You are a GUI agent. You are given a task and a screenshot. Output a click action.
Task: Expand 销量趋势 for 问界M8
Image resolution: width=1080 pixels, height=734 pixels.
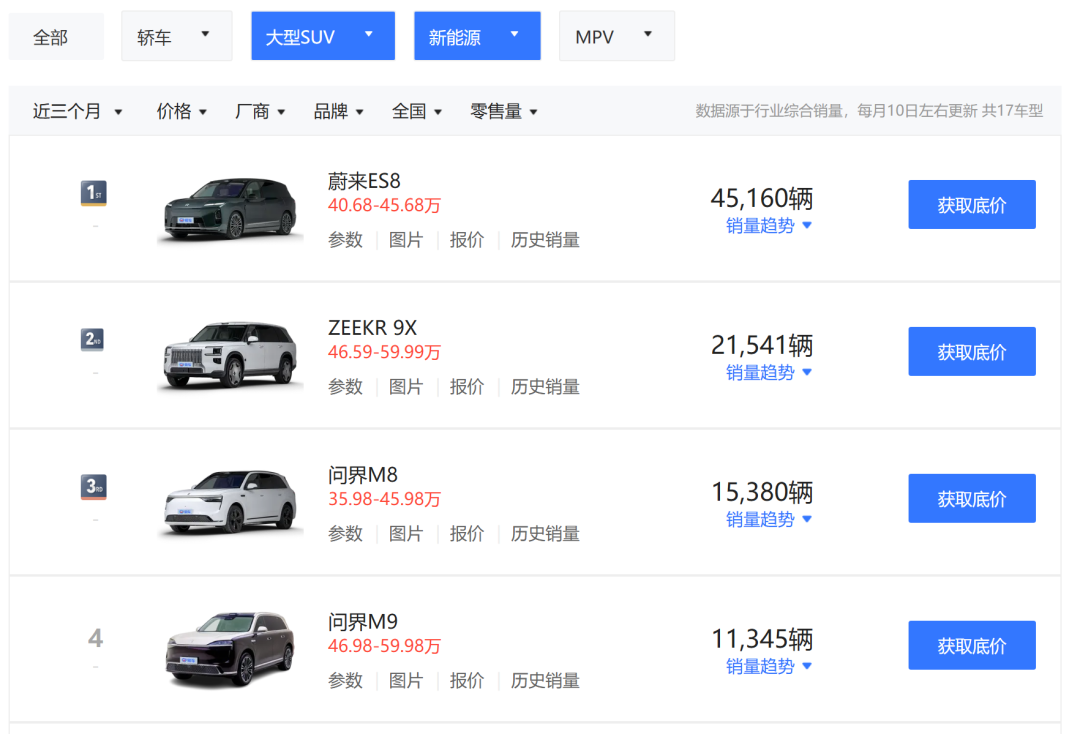coord(769,520)
